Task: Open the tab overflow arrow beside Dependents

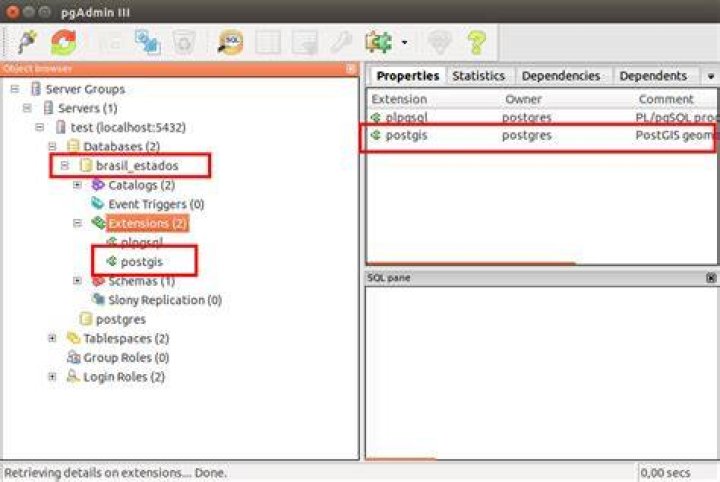Action: point(711,77)
